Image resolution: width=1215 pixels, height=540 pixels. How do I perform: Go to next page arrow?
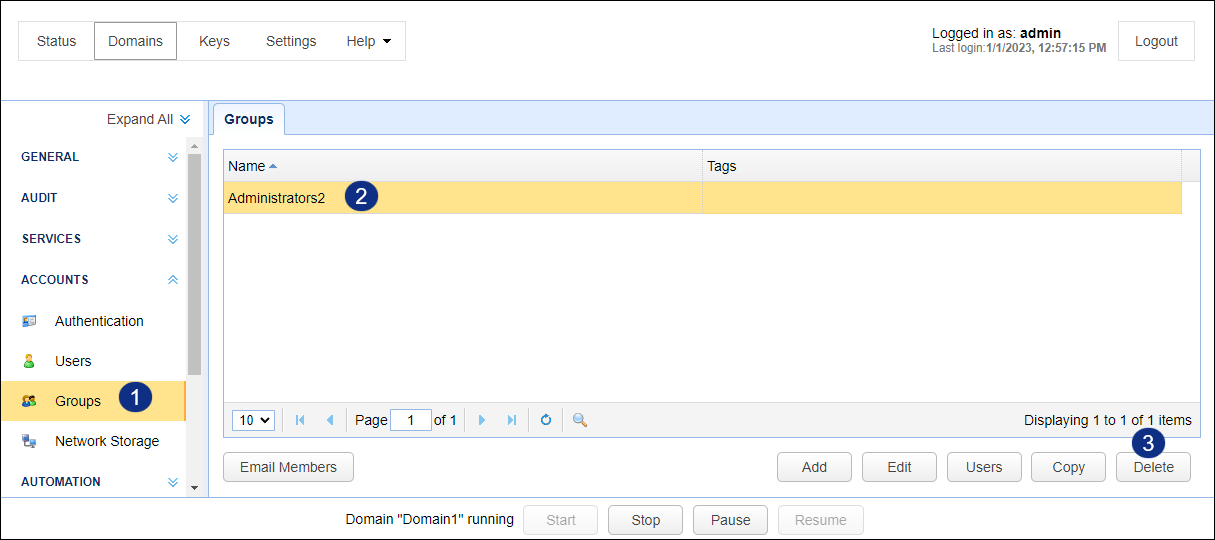point(482,420)
